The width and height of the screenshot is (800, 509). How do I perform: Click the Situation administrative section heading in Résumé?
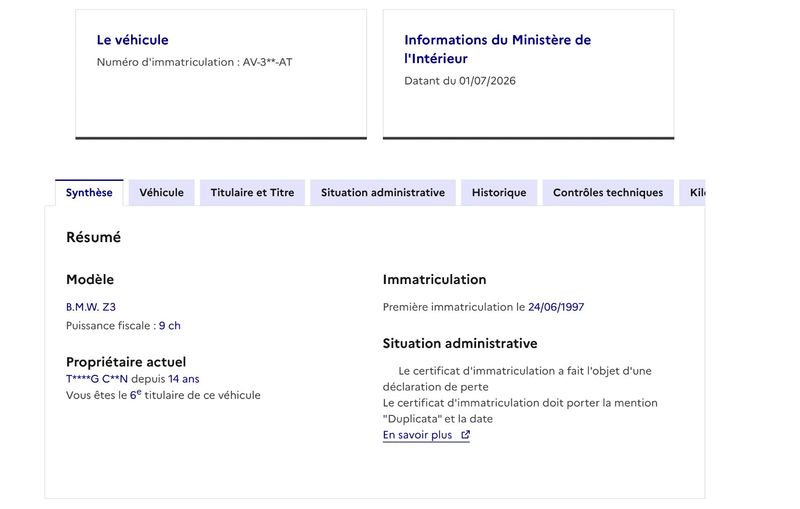460,343
